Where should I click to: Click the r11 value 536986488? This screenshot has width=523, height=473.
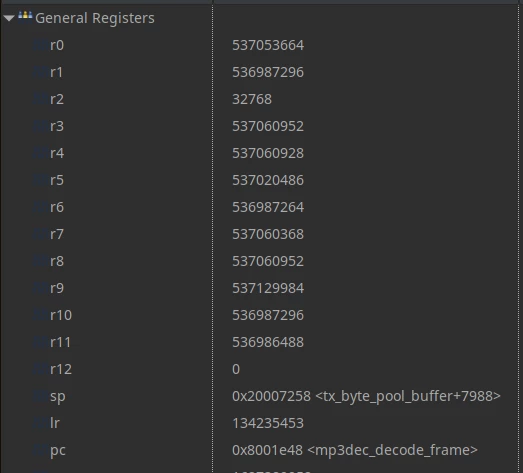click(268, 342)
